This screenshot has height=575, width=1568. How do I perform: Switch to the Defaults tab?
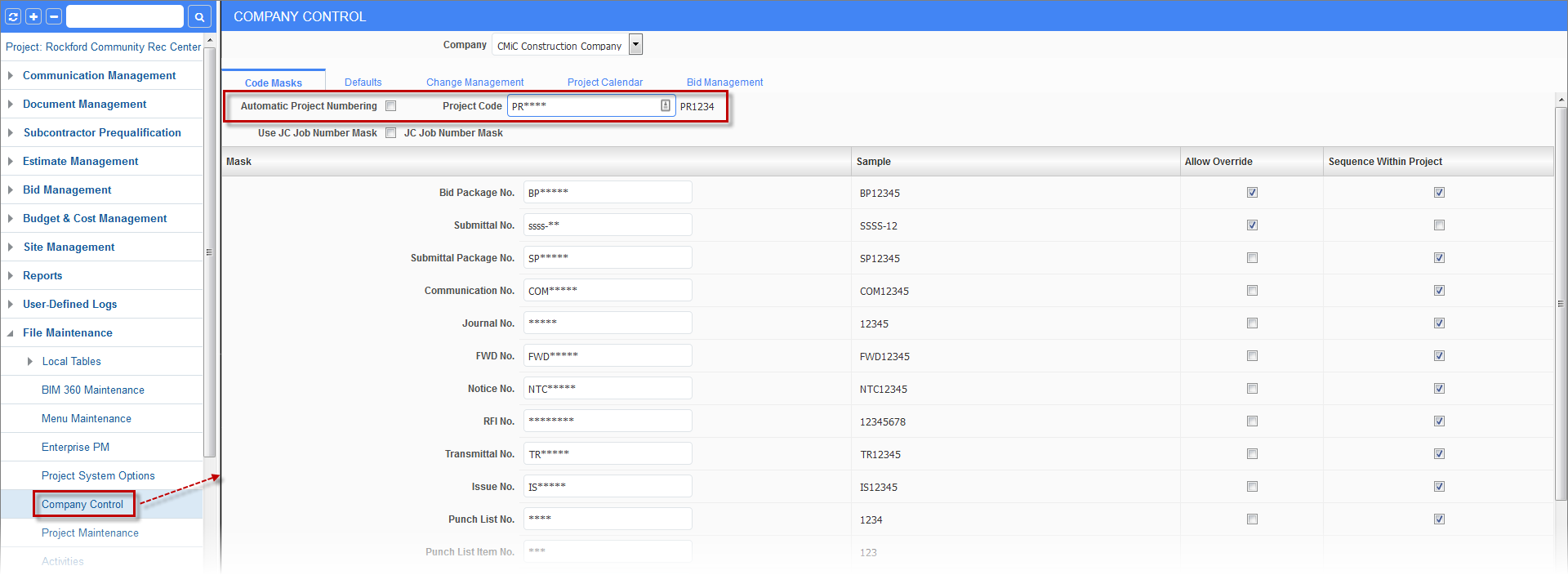363,82
